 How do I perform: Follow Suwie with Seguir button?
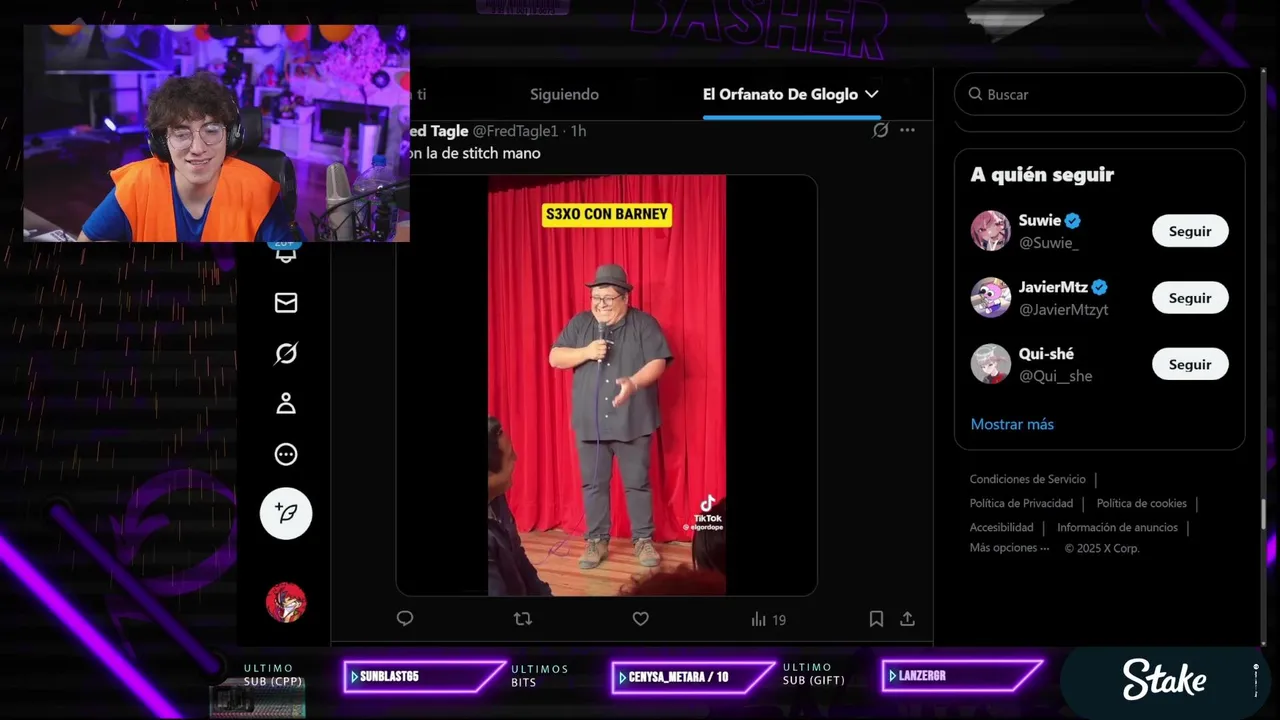click(x=1190, y=231)
